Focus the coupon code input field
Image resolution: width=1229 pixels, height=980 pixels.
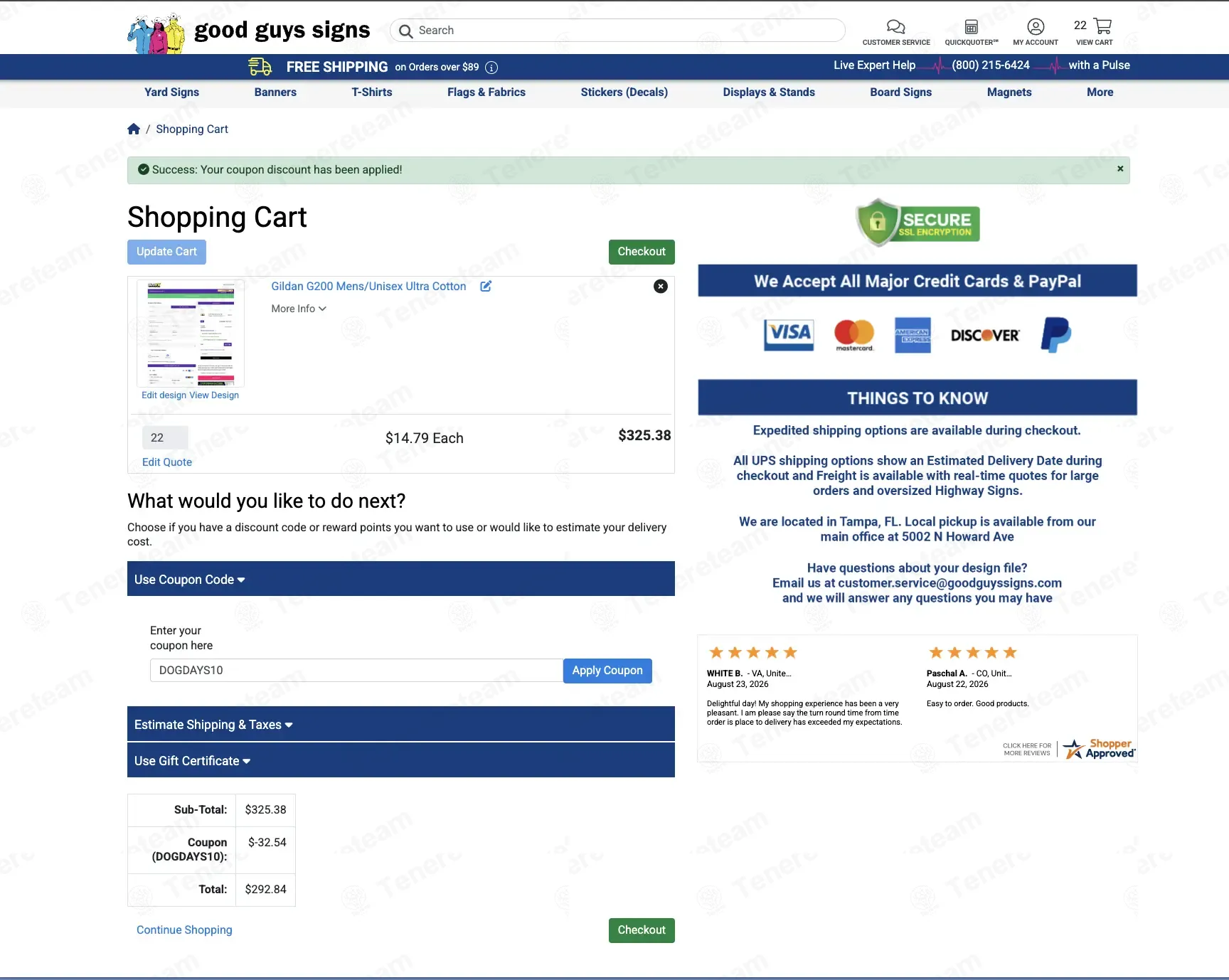356,671
